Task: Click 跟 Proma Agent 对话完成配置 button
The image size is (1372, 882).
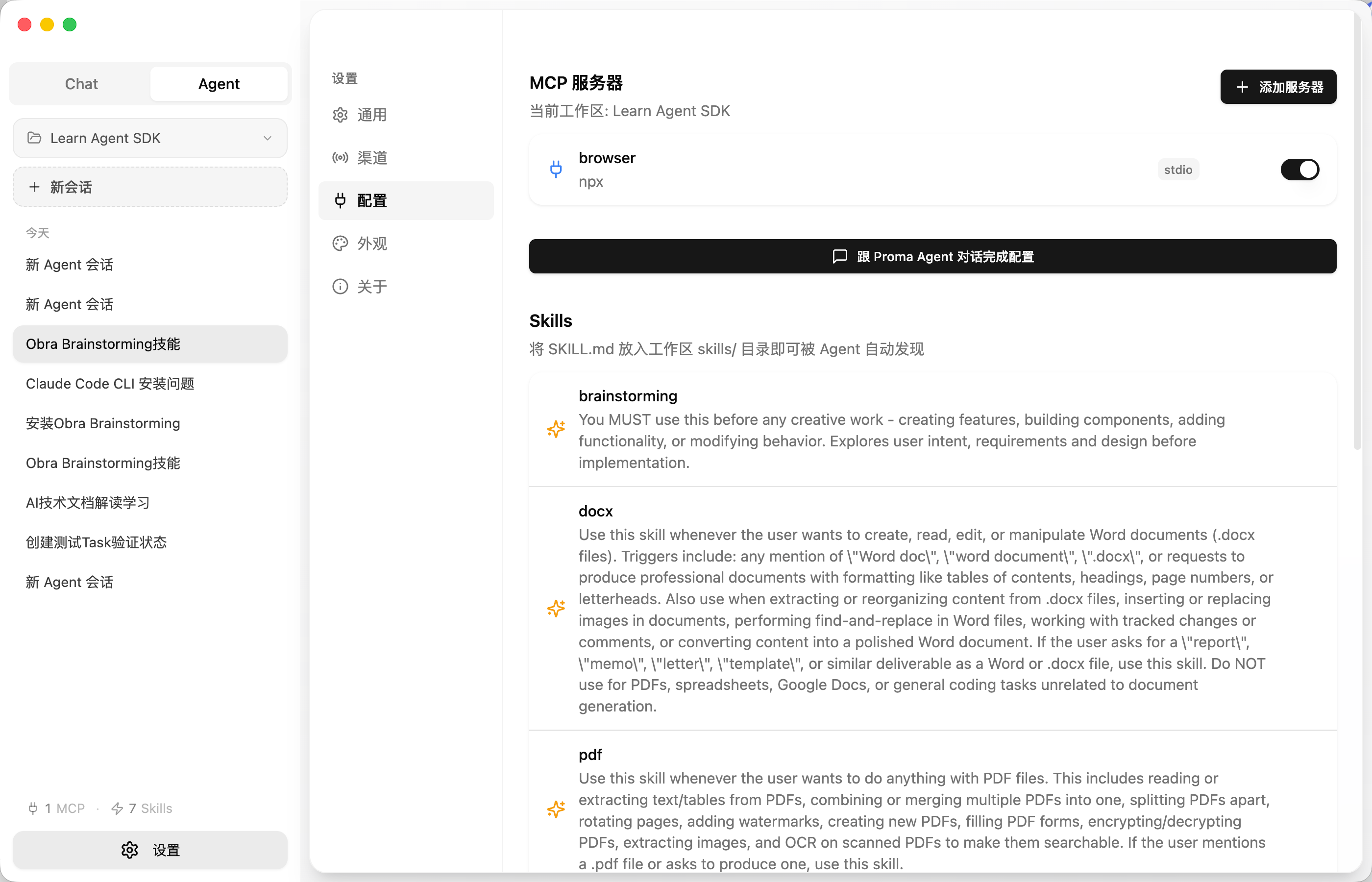Action: pyautogui.click(x=932, y=257)
